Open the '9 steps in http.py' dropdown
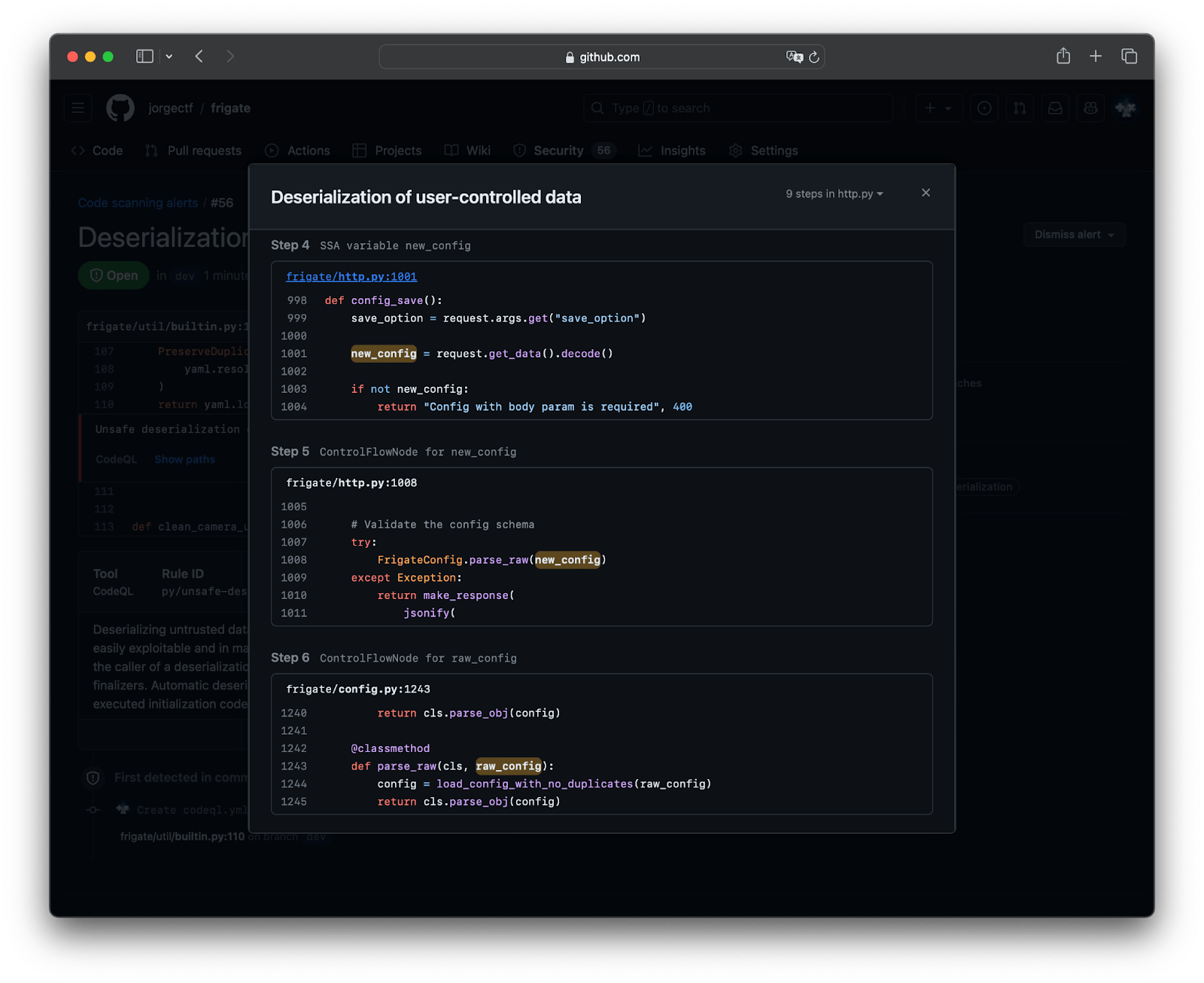 834,193
